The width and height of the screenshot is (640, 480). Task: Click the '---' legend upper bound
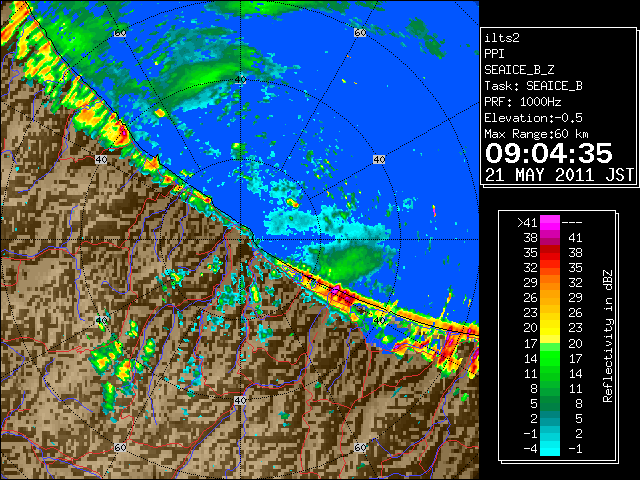[x=572, y=223]
